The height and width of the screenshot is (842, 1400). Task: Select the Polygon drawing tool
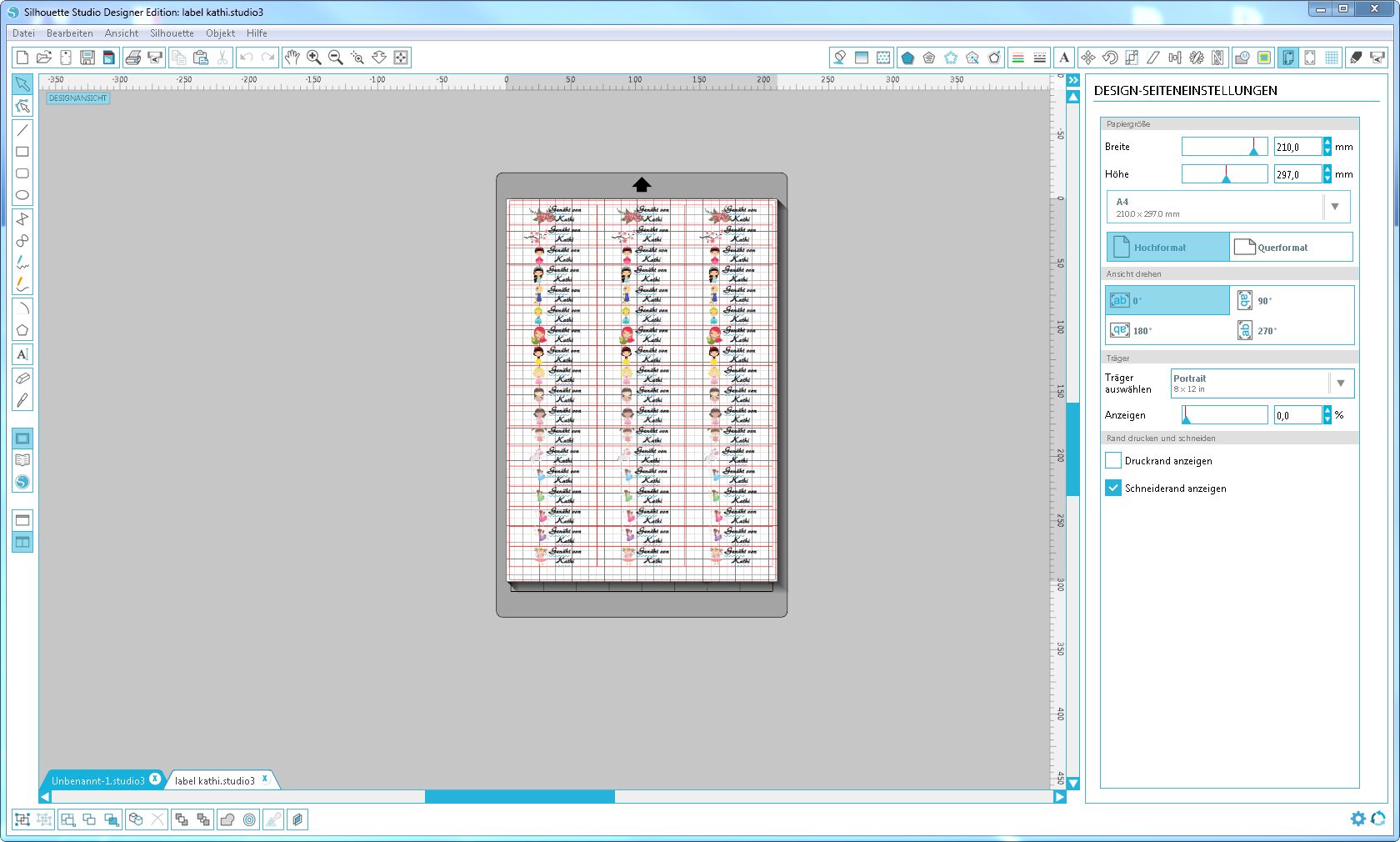22,331
